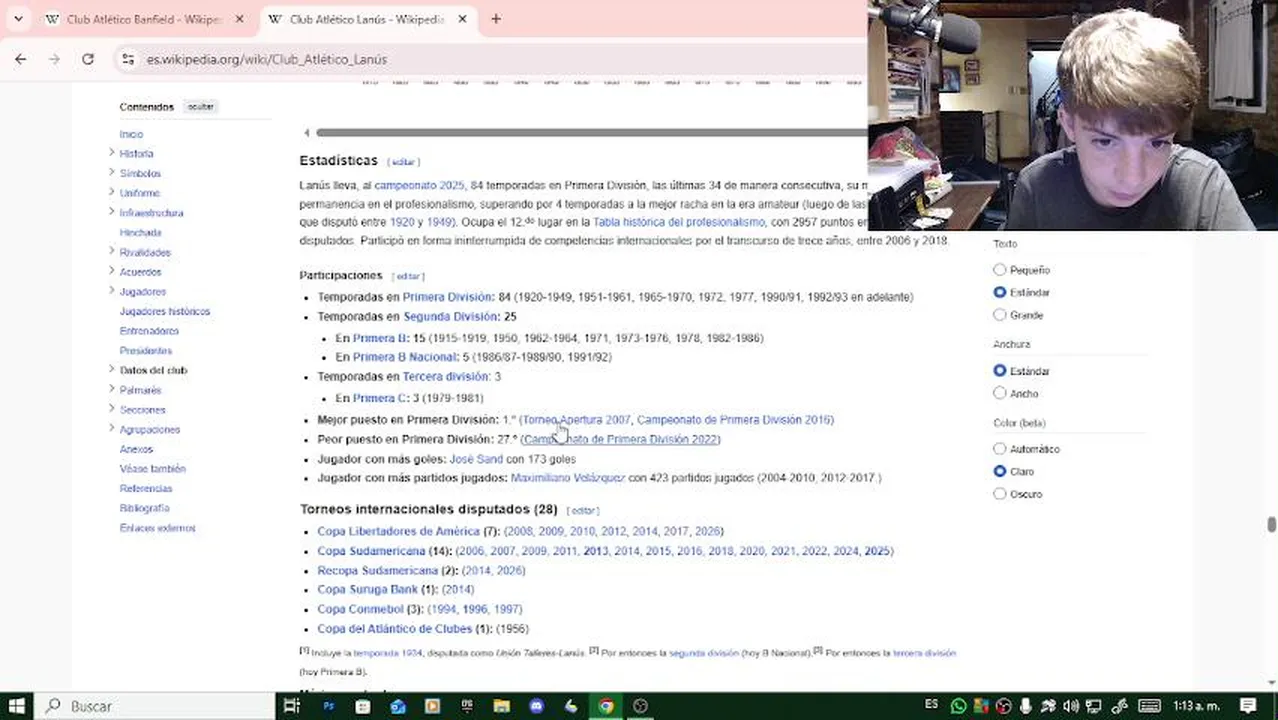
Task: Open Maximiliano Velázquez player link
Action: (x=568, y=478)
